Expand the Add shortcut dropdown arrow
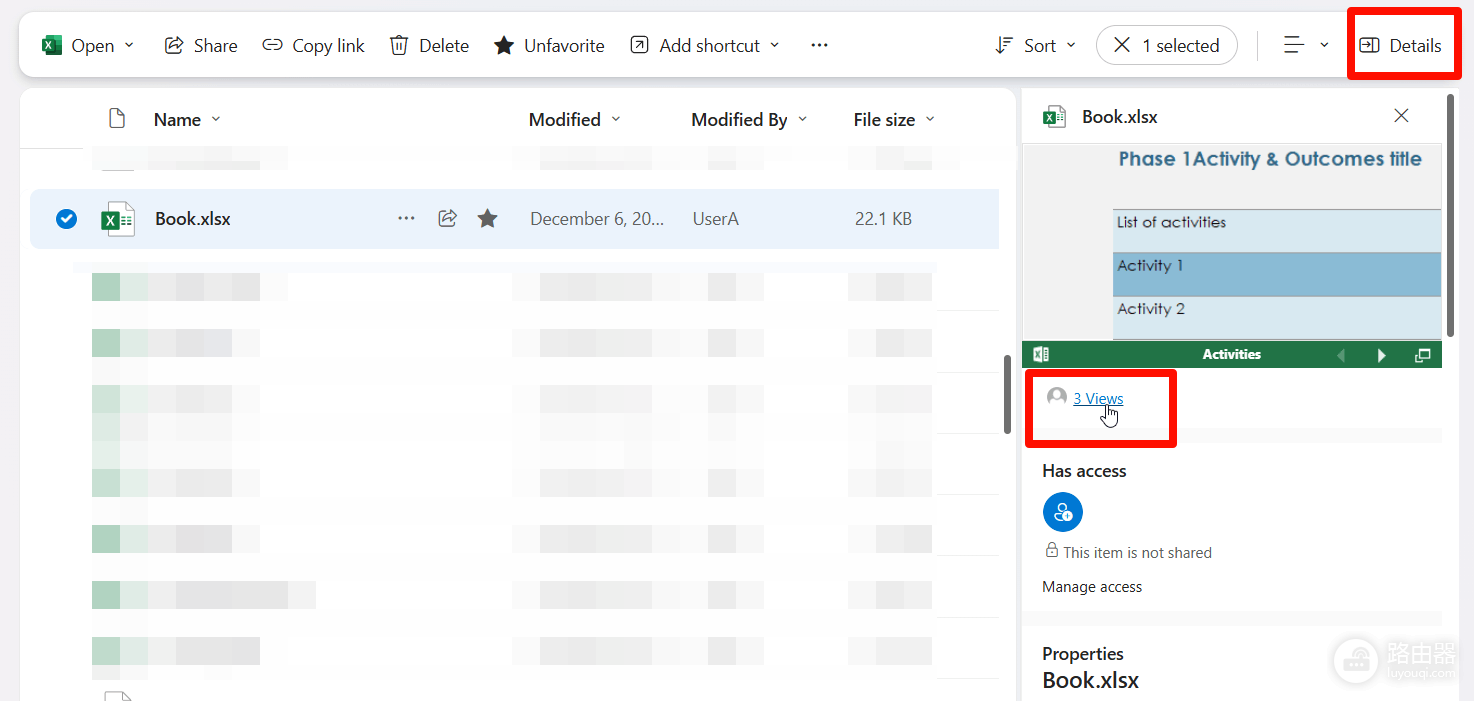The image size is (1474, 701). pyautogui.click(x=775, y=46)
